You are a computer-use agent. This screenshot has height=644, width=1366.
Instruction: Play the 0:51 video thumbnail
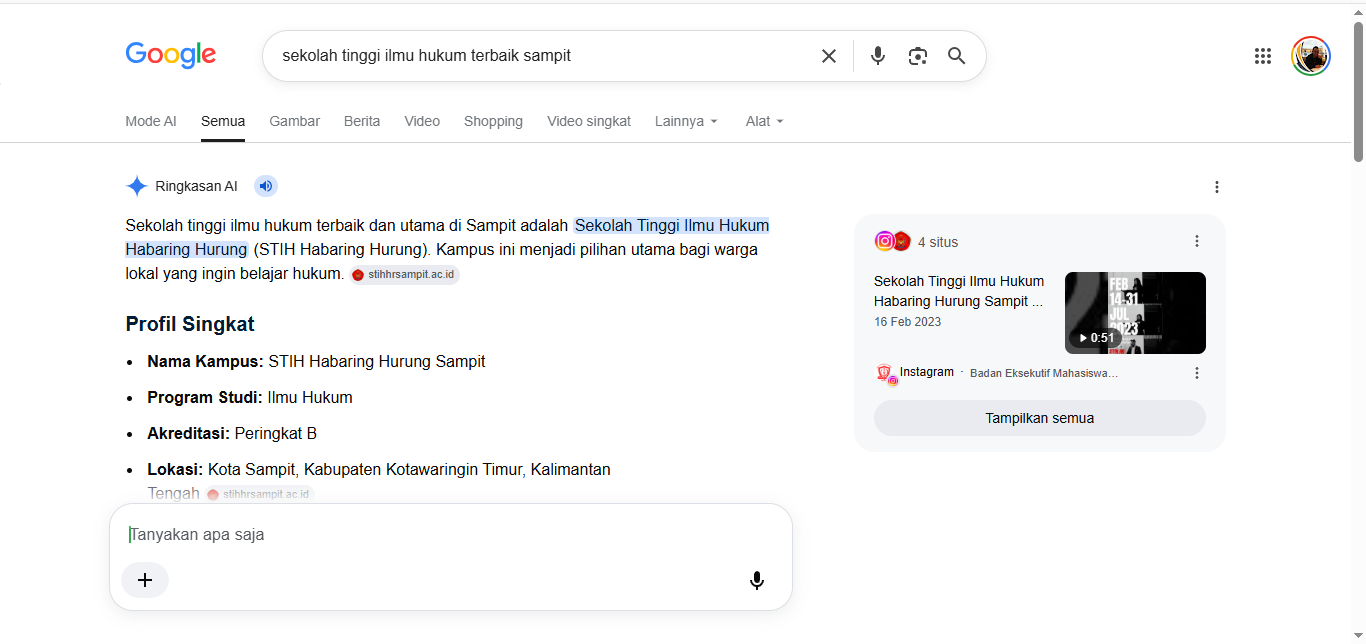tap(1135, 313)
